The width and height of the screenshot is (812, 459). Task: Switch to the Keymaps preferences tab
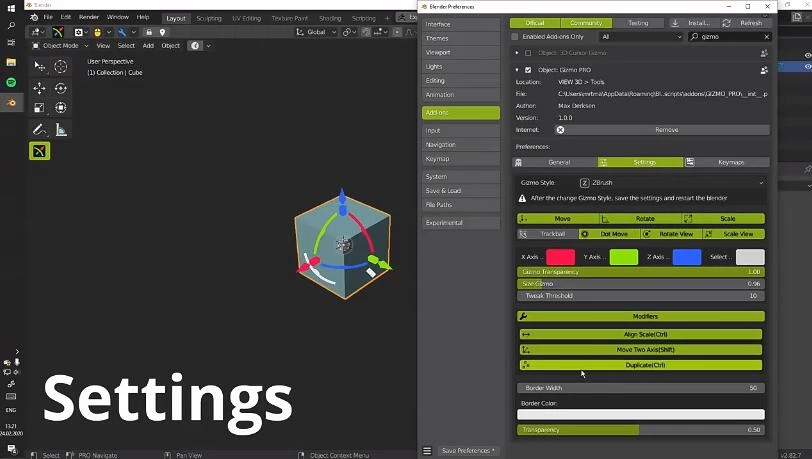[x=727, y=162]
